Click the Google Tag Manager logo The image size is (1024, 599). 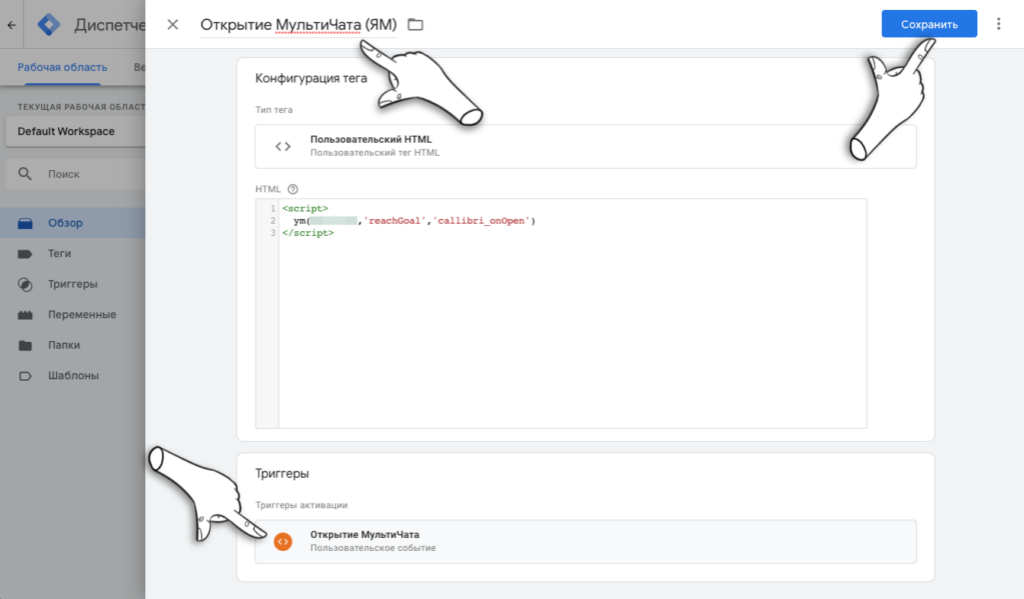point(48,24)
